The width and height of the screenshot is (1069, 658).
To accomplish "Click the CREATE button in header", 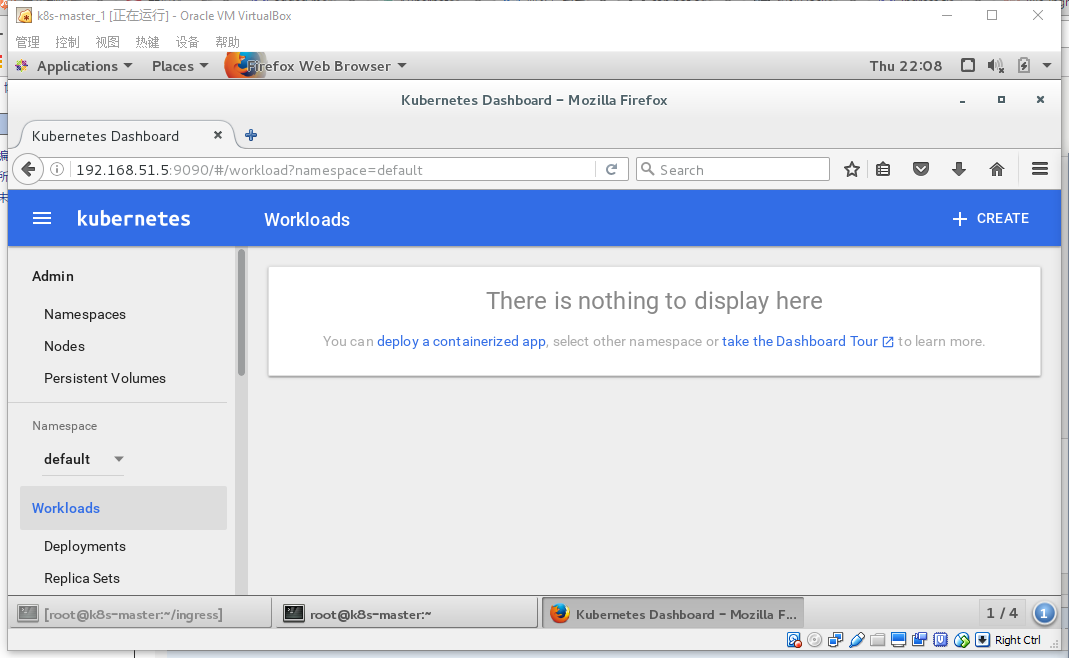I will coord(990,219).
